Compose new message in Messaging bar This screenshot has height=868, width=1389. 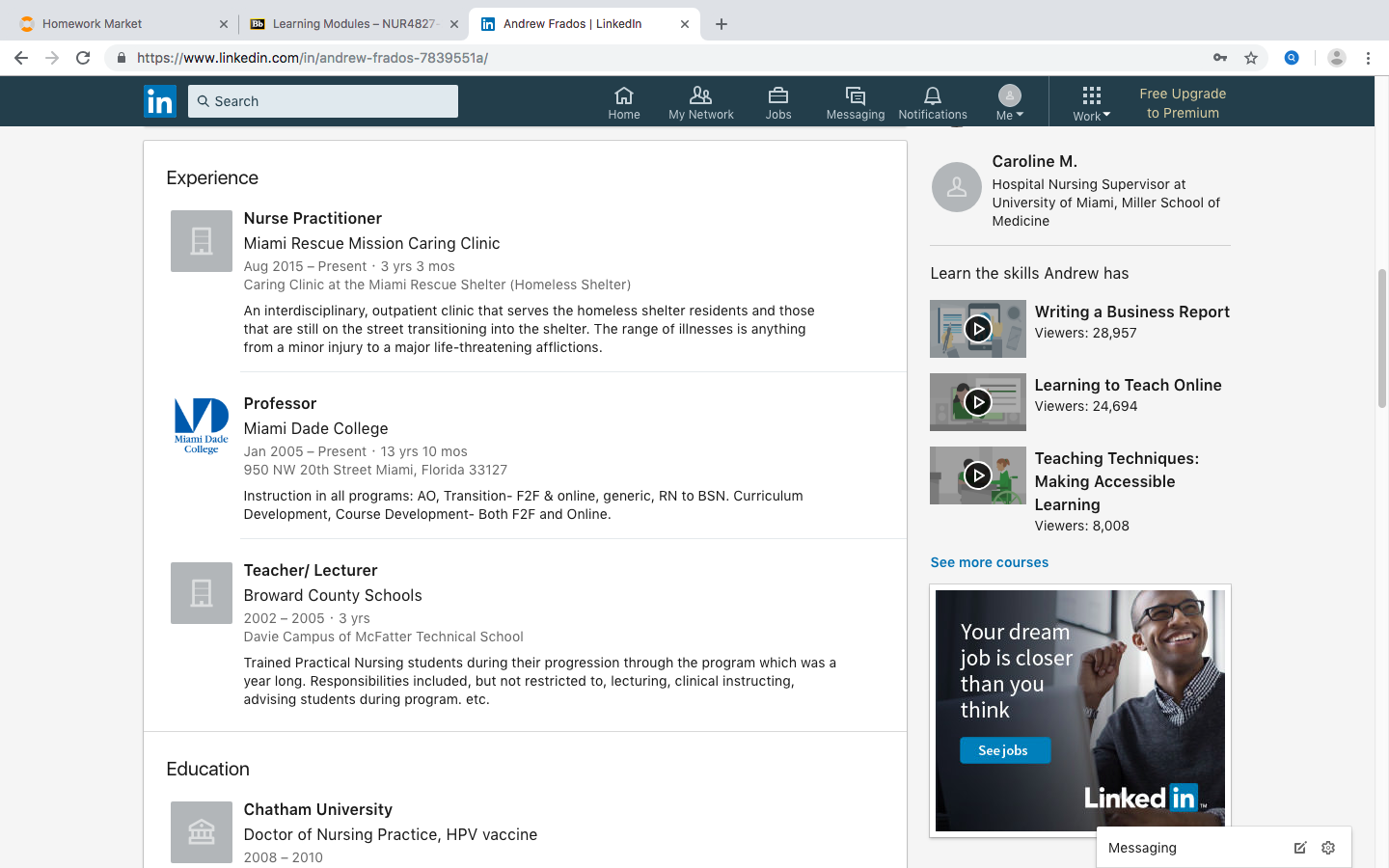1300,848
